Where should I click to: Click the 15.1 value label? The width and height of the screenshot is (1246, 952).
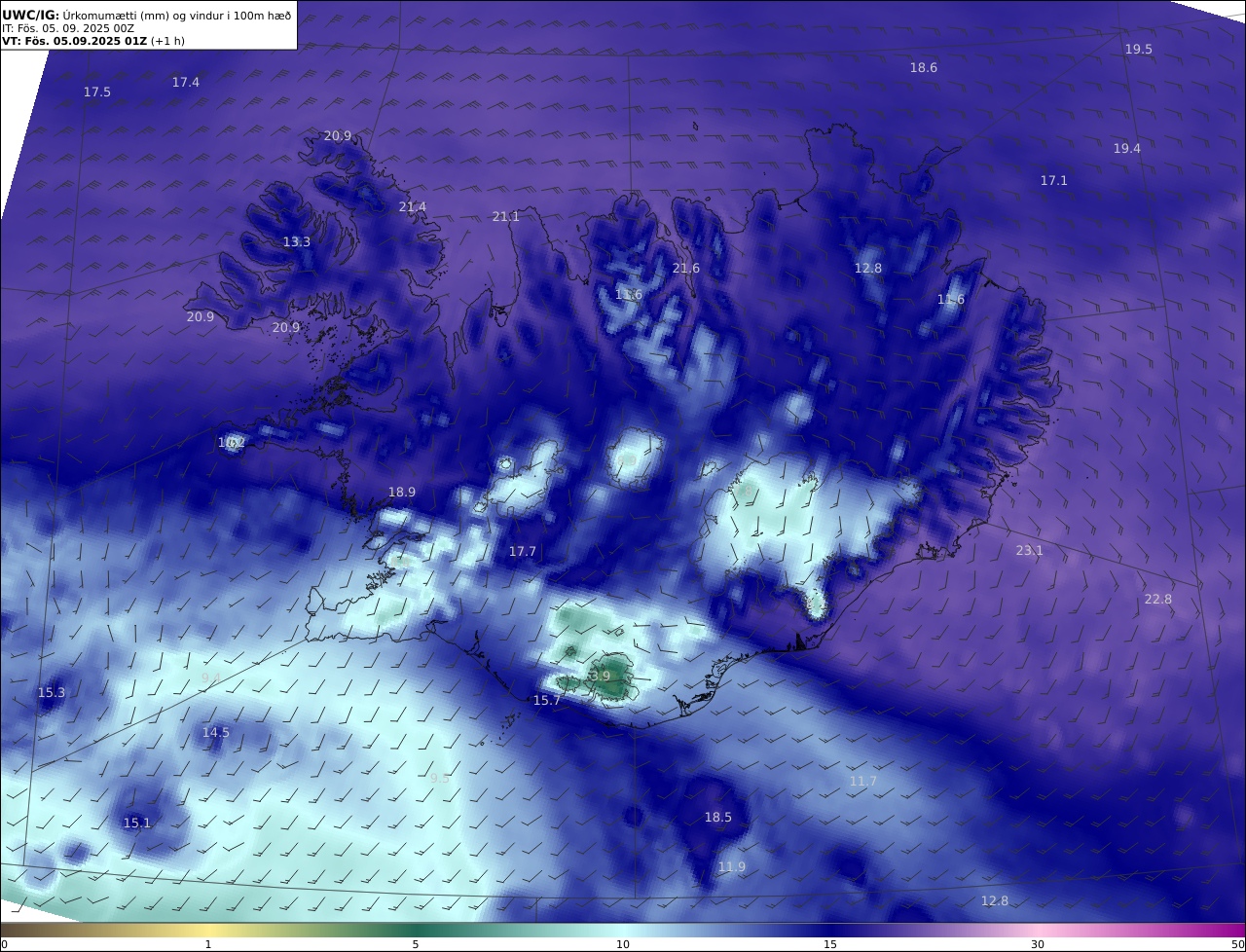137,824
